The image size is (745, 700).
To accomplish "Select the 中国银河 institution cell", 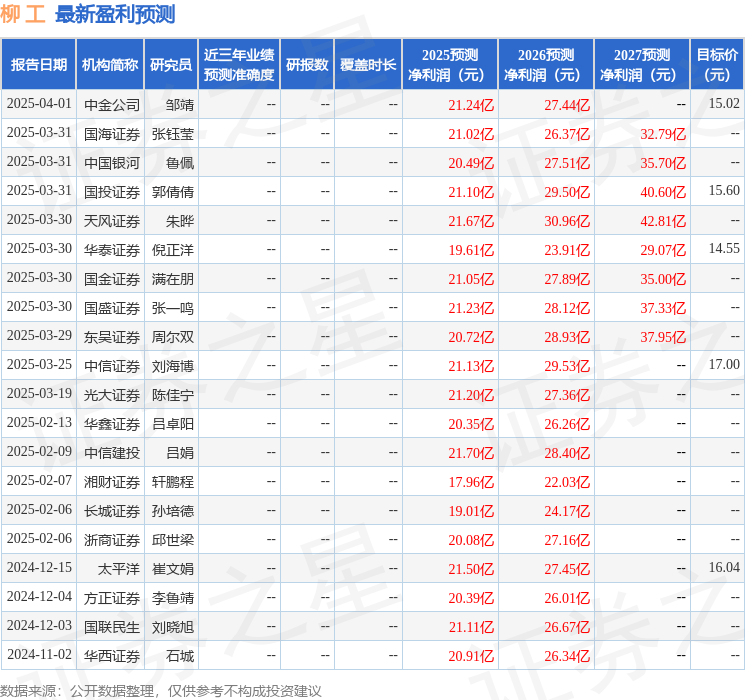I will [112, 163].
